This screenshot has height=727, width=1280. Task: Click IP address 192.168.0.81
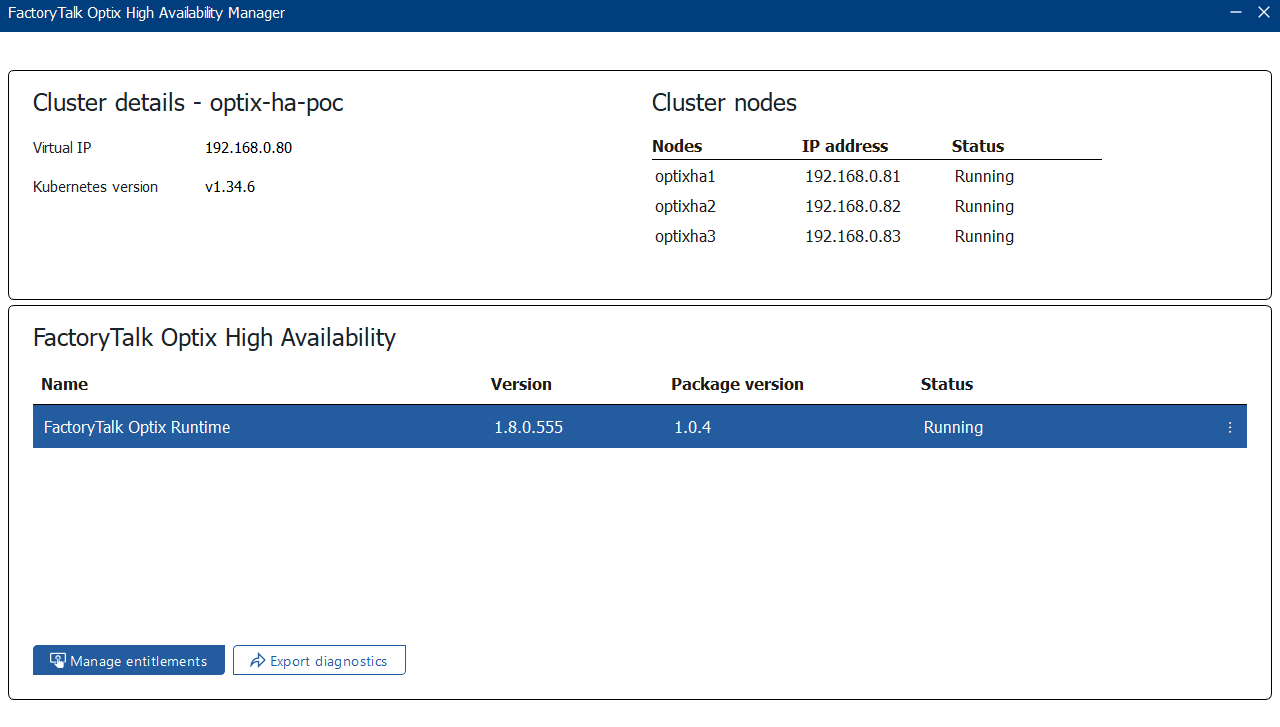pyautogui.click(x=853, y=177)
